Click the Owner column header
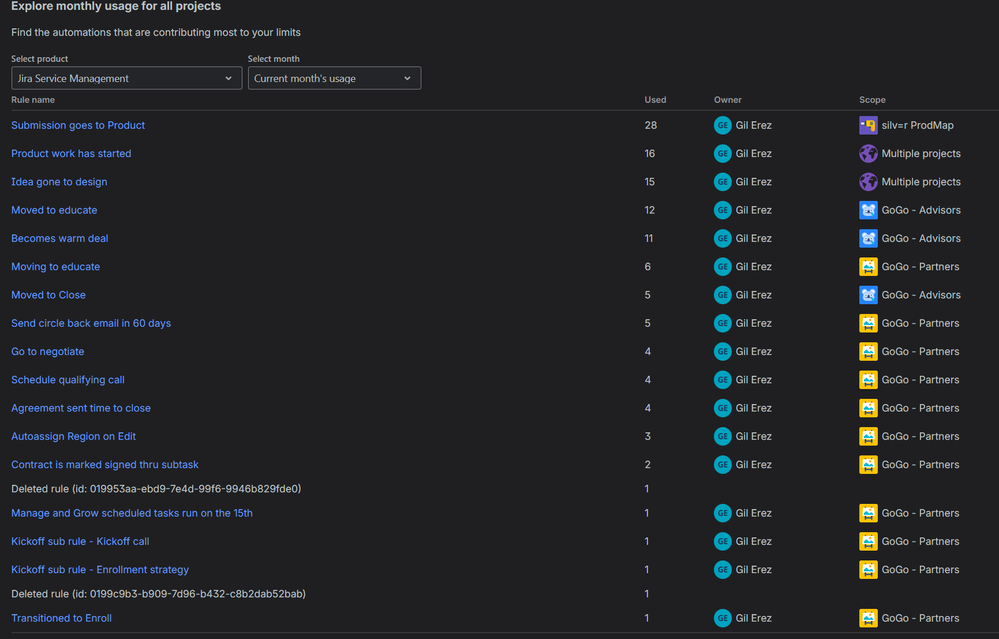Viewport: 999px width, 639px height. 728,100
